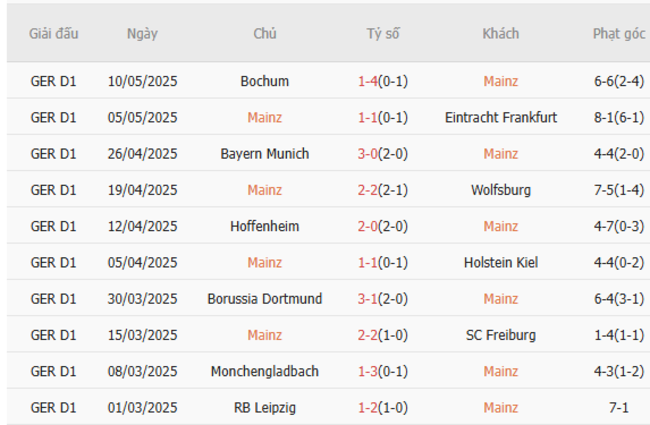Click the Phạt góc column header
Image resolution: width=650 pixels, height=425 pixels.
tap(619, 33)
